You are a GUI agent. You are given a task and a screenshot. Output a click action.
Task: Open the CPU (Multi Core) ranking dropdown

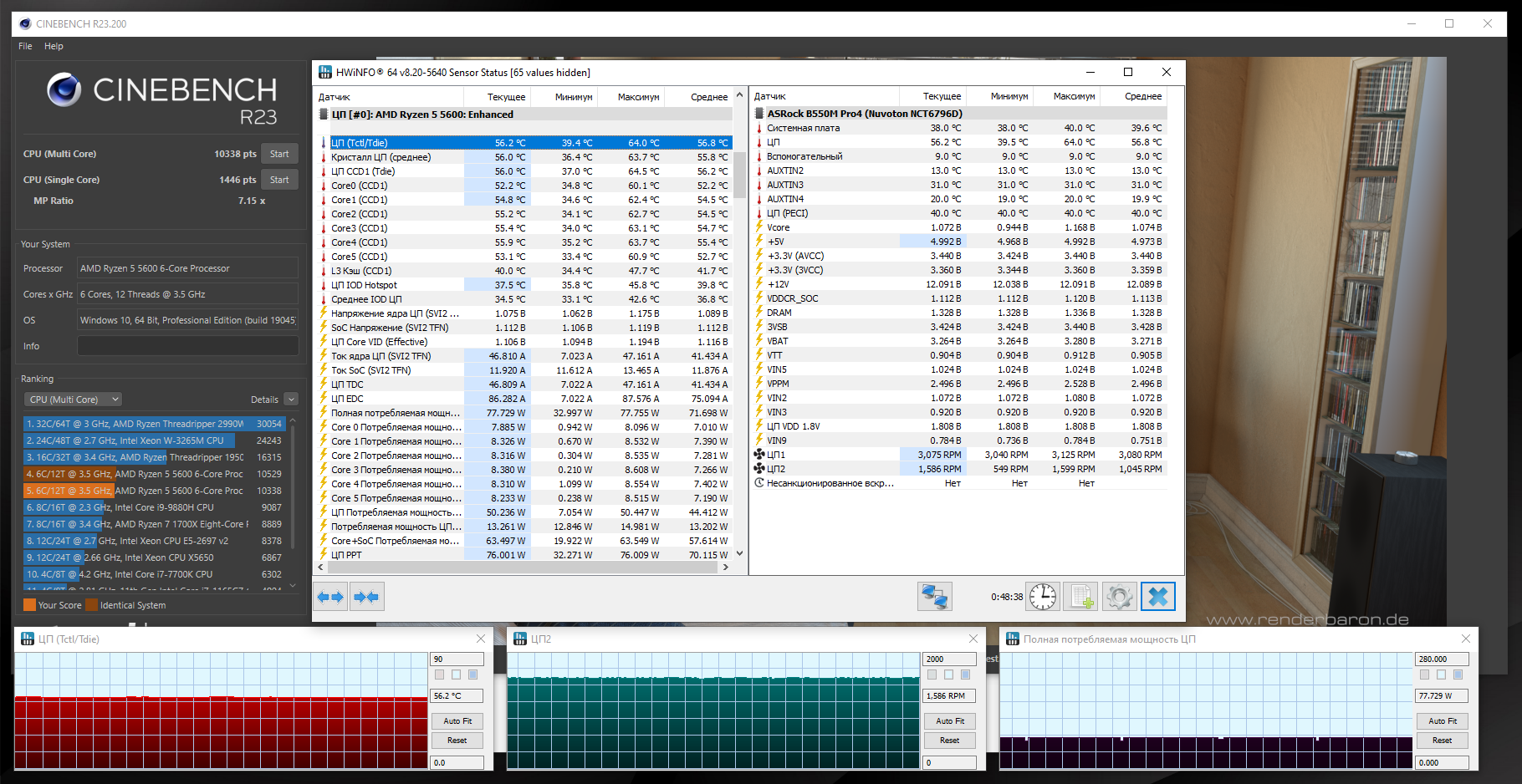coord(74,400)
